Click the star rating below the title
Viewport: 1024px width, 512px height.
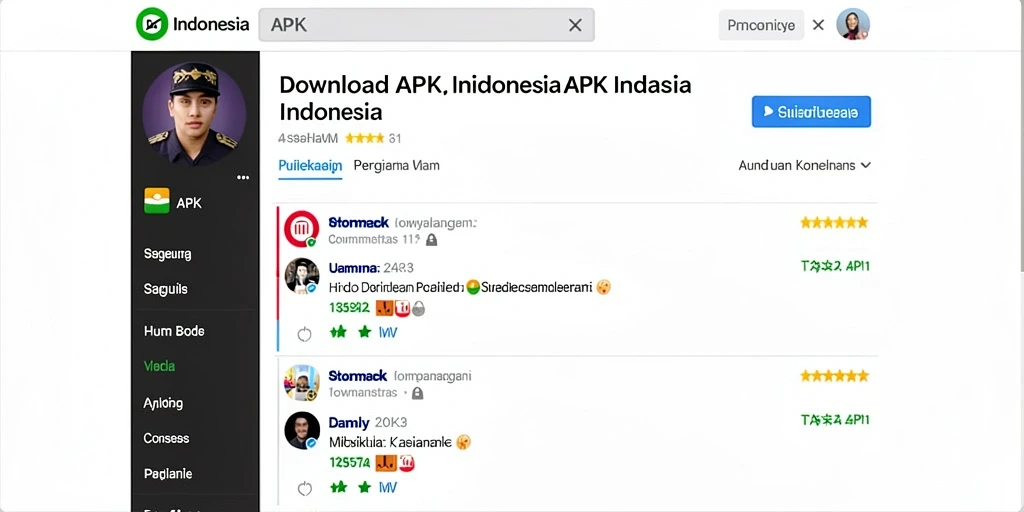point(364,138)
